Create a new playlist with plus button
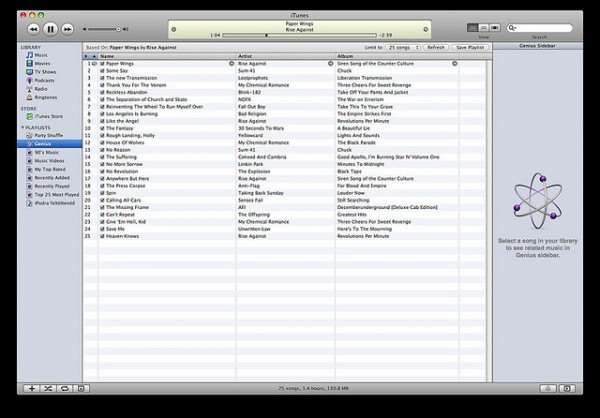This screenshot has width=600, height=418. [32, 389]
